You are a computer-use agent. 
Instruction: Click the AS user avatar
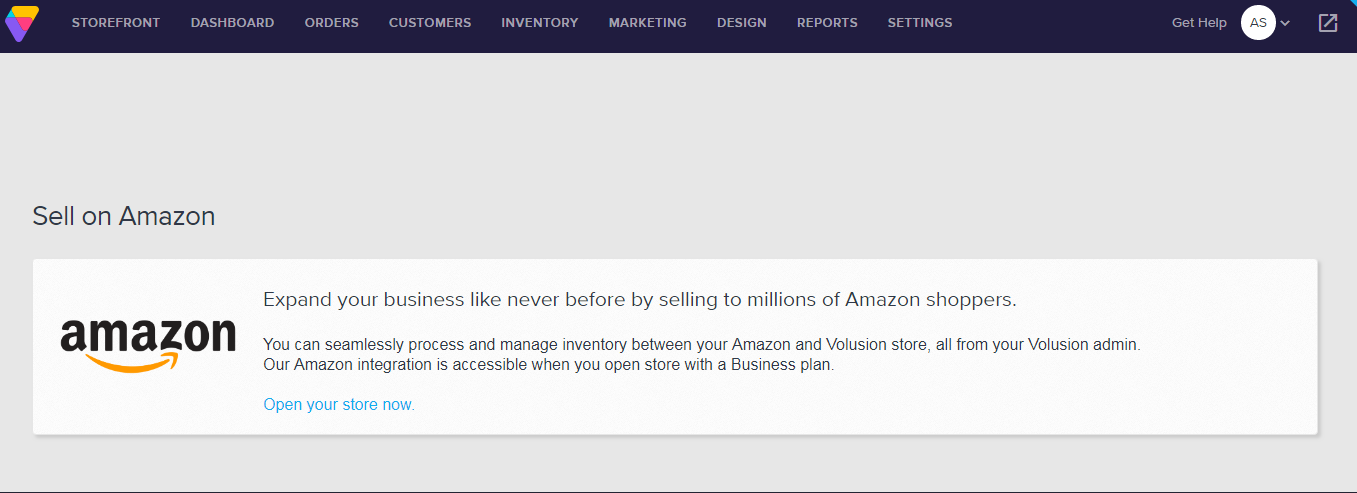(1258, 23)
